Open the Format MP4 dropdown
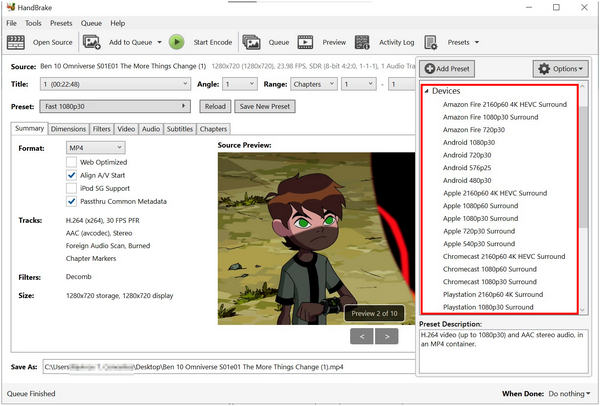600x406 pixels. tap(88, 147)
